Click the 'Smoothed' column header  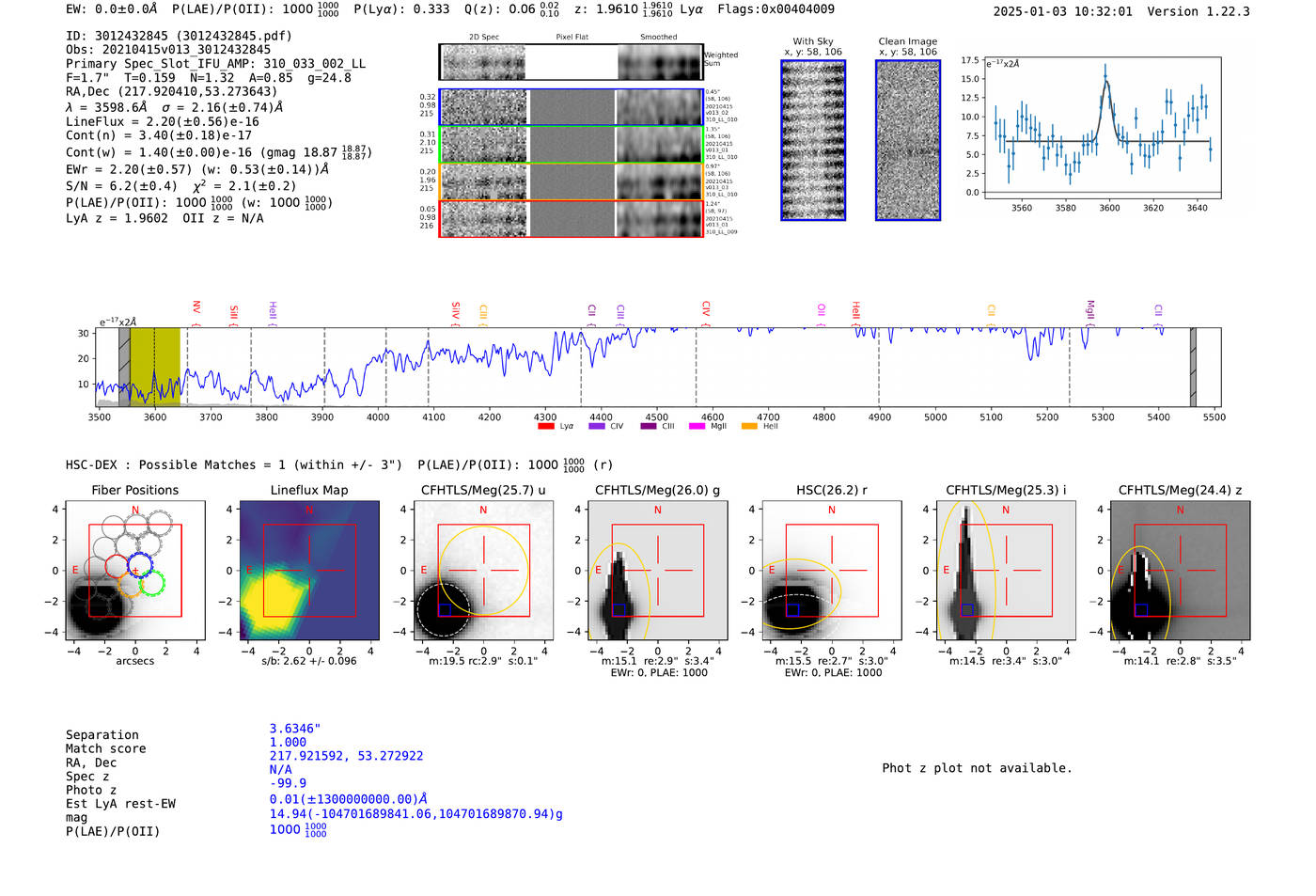point(659,37)
